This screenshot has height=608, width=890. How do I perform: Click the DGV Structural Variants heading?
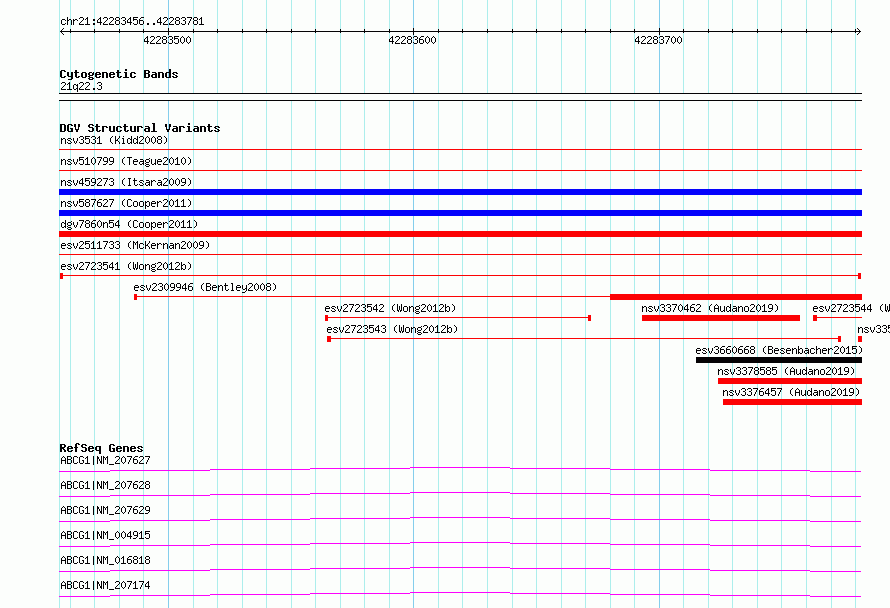click(x=140, y=128)
